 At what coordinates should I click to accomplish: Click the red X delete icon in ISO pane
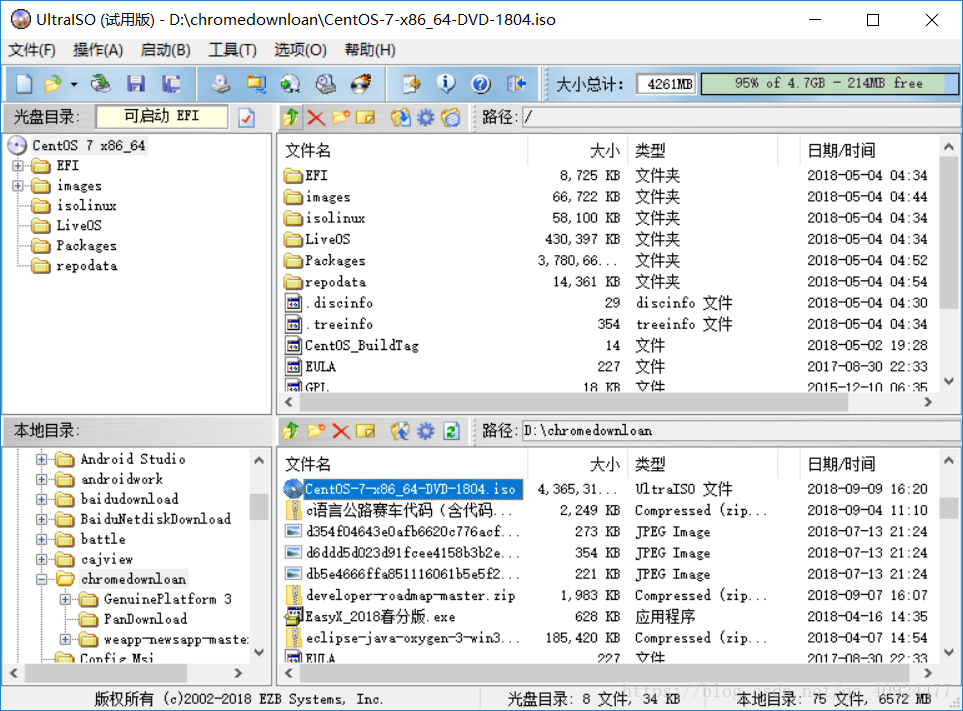coord(316,117)
